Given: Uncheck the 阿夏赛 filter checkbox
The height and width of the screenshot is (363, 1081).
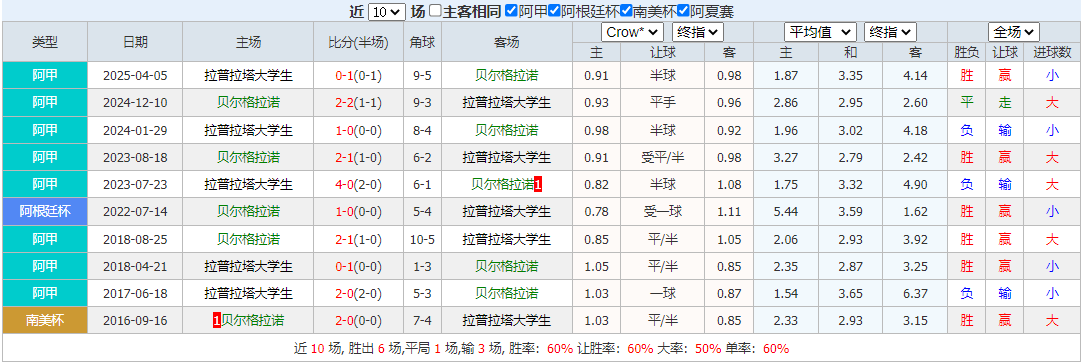Looking at the screenshot, I should 683,11.
